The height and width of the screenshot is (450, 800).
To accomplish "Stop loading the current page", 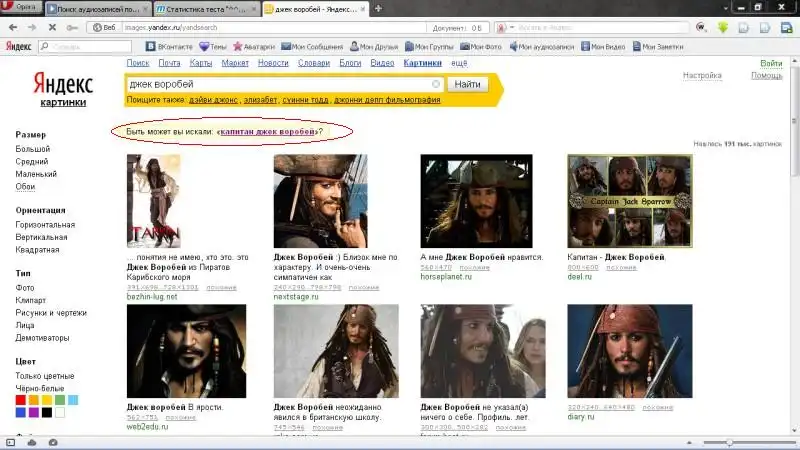I will (x=52, y=27).
